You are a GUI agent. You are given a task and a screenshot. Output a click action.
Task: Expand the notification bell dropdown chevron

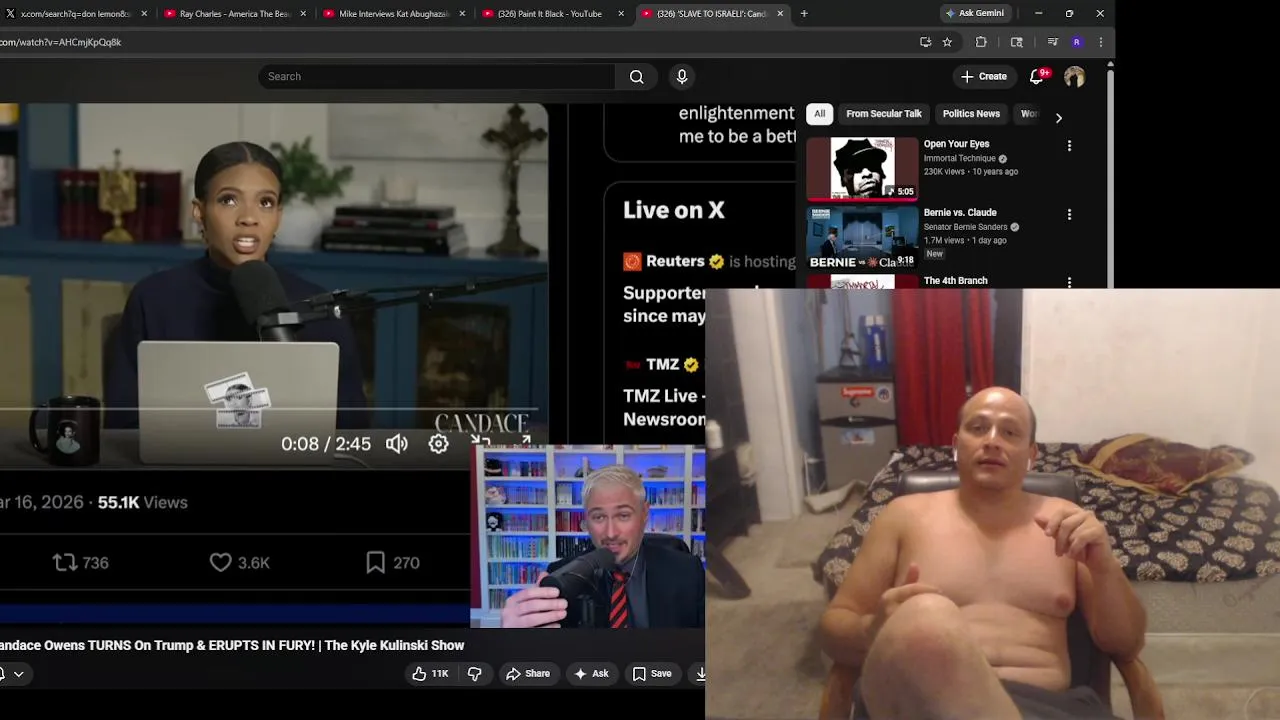pos(18,674)
